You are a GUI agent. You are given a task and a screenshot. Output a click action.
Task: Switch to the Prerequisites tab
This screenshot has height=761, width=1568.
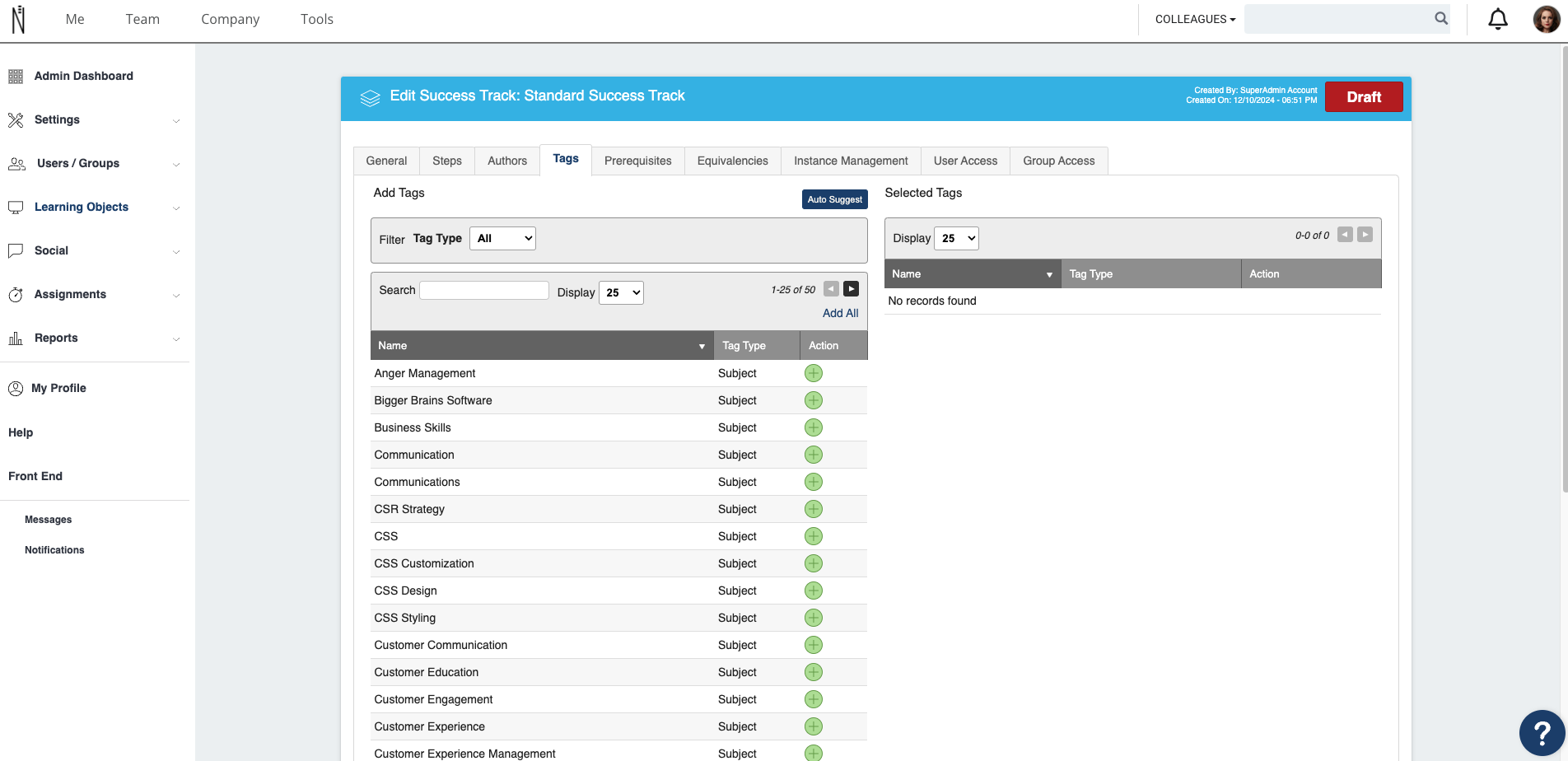pos(638,161)
